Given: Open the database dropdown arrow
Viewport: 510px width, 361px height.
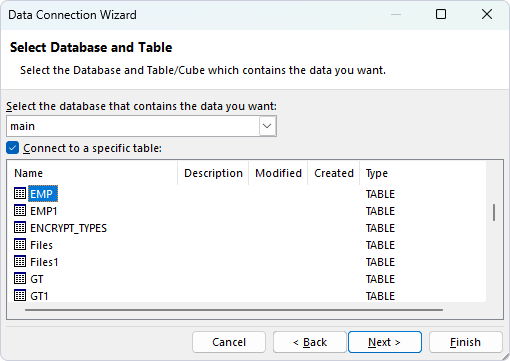Looking at the screenshot, I should (x=267, y=126).
